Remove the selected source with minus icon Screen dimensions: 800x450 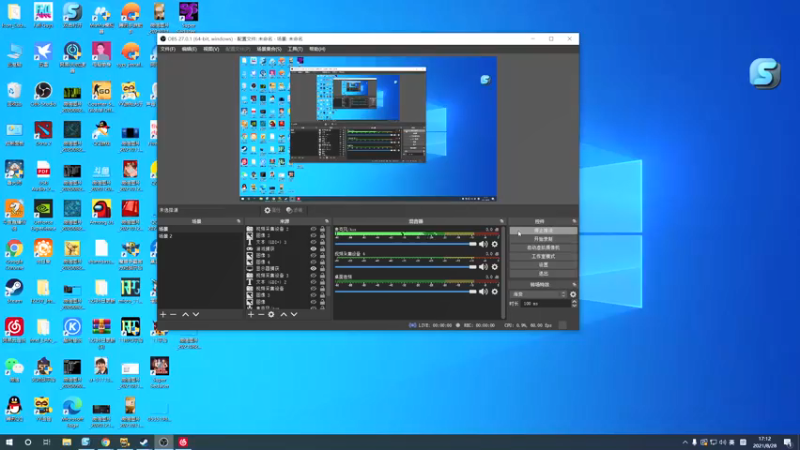coord(261,314)
